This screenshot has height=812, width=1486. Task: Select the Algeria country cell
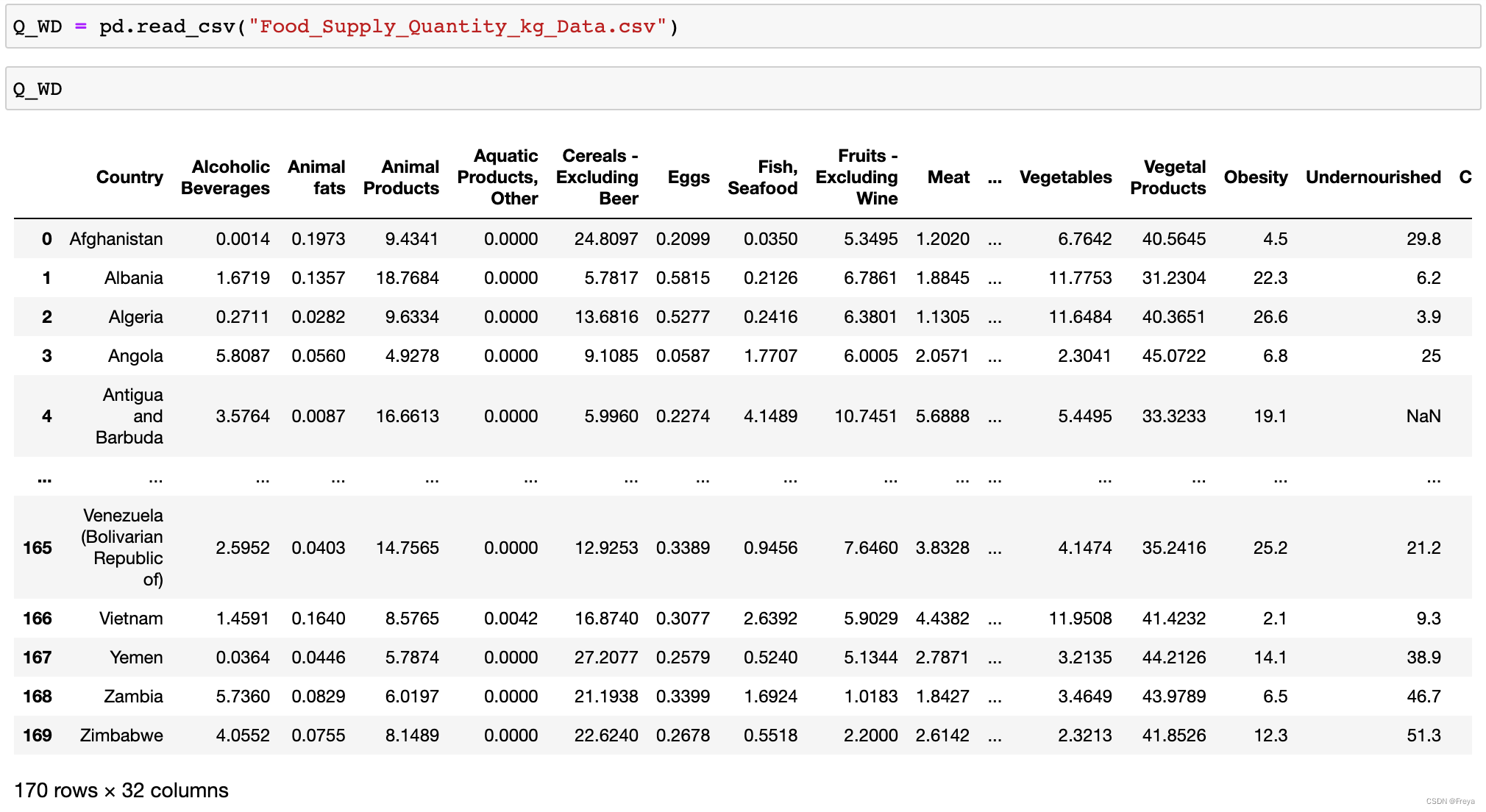(x=136, y=317)
